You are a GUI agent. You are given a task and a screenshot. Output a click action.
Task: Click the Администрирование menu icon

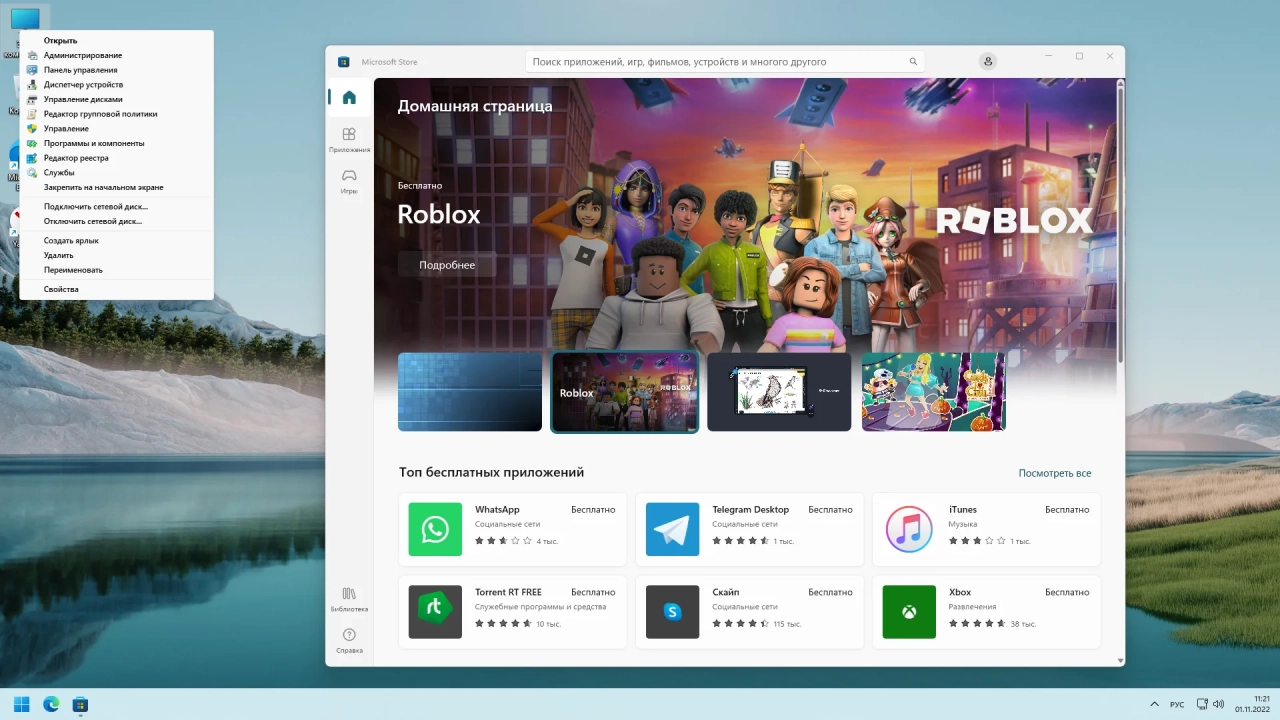tap(32, 55)
